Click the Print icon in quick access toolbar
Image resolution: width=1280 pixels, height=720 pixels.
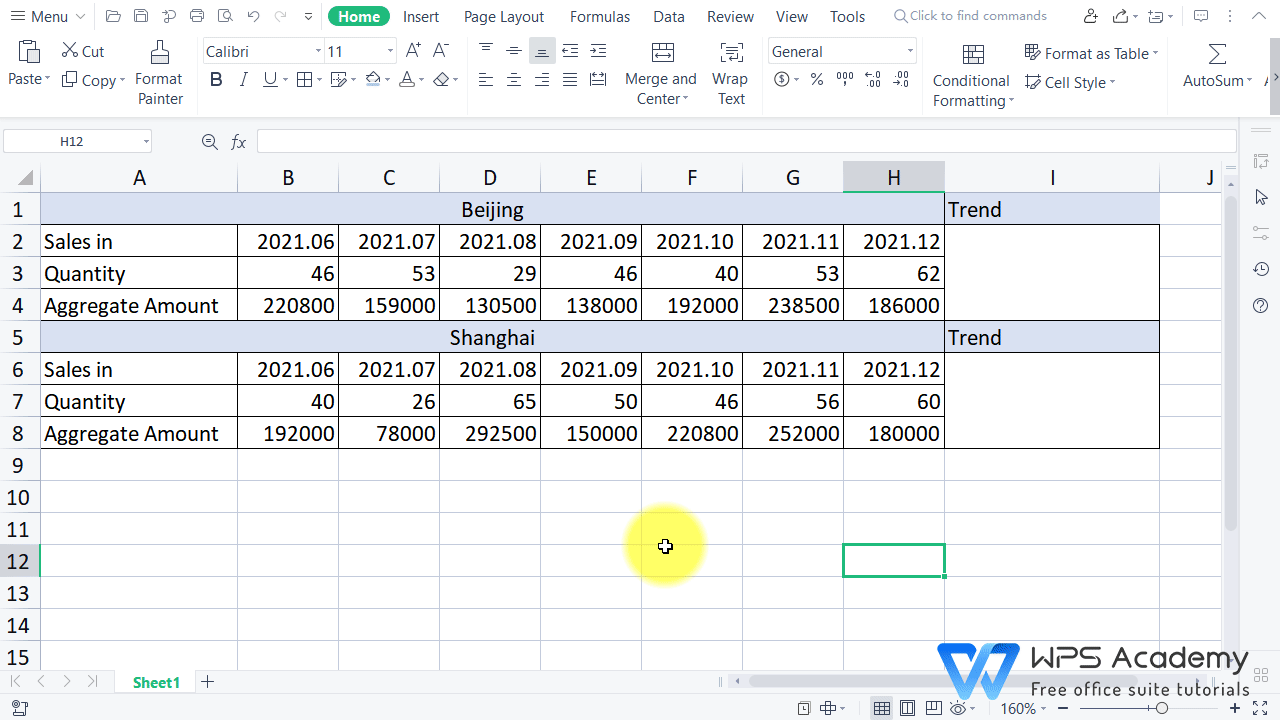pos(197,16)
